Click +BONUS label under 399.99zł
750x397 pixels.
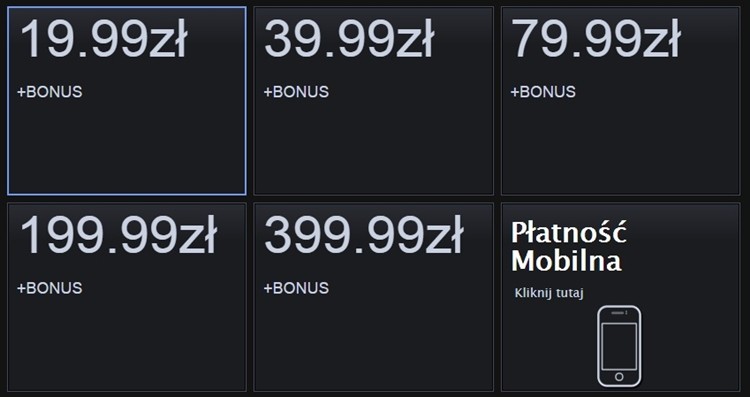tap(297, 288)
